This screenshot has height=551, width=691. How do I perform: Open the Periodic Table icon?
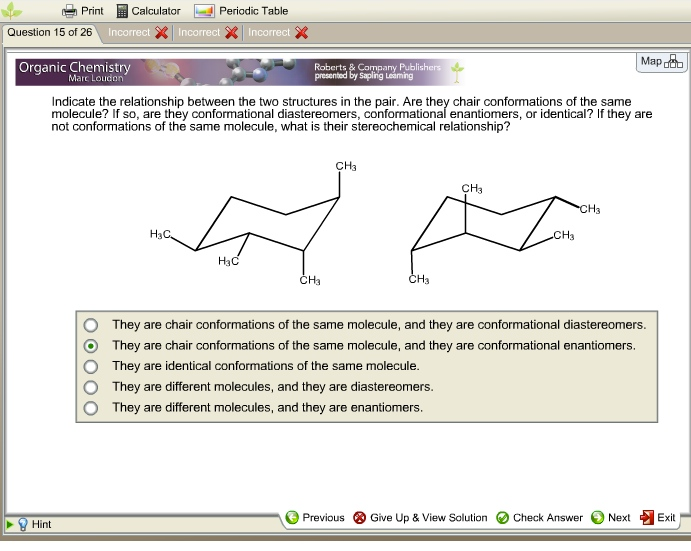tap(204, 11)
